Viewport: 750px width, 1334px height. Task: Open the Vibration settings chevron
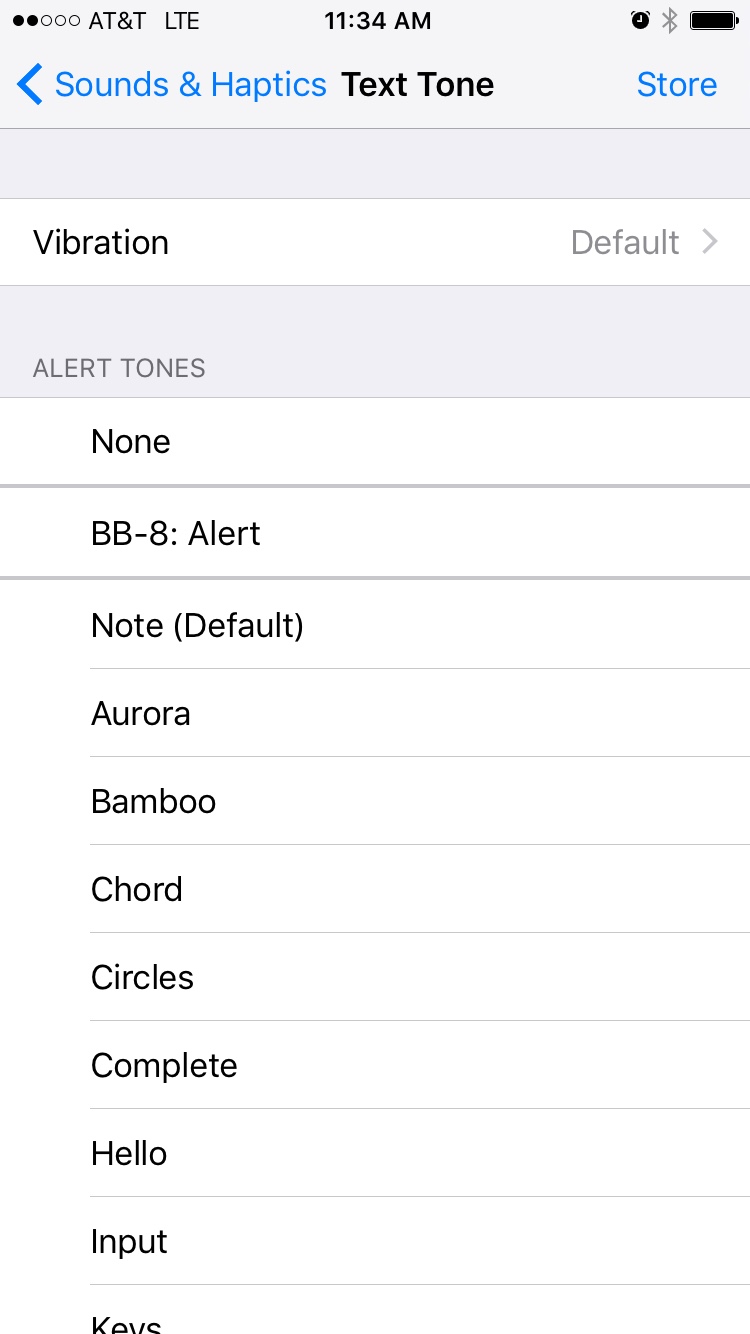click(710, 242)
